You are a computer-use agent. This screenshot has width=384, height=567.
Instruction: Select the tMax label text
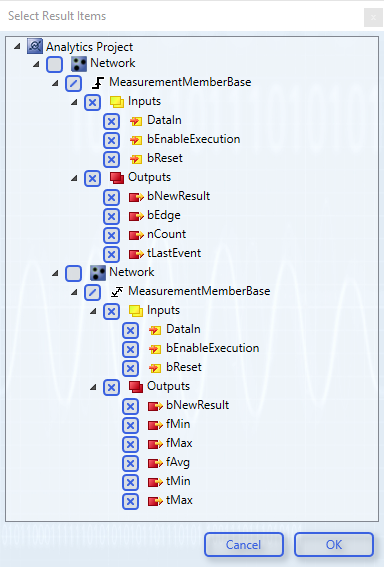click(x=179, y=500)
